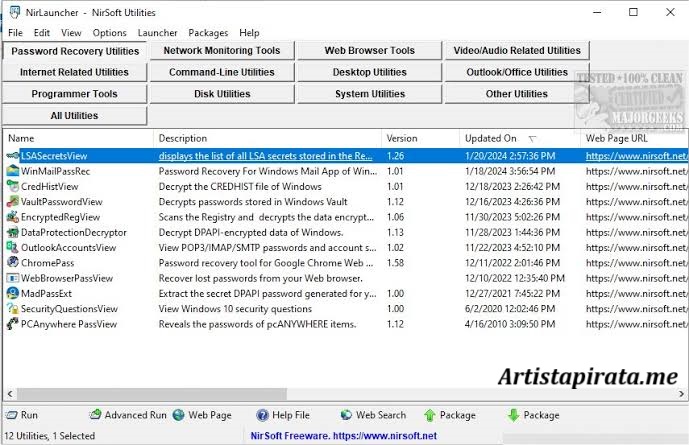Open the LSASecretsView web page URL

coord(636,156)
